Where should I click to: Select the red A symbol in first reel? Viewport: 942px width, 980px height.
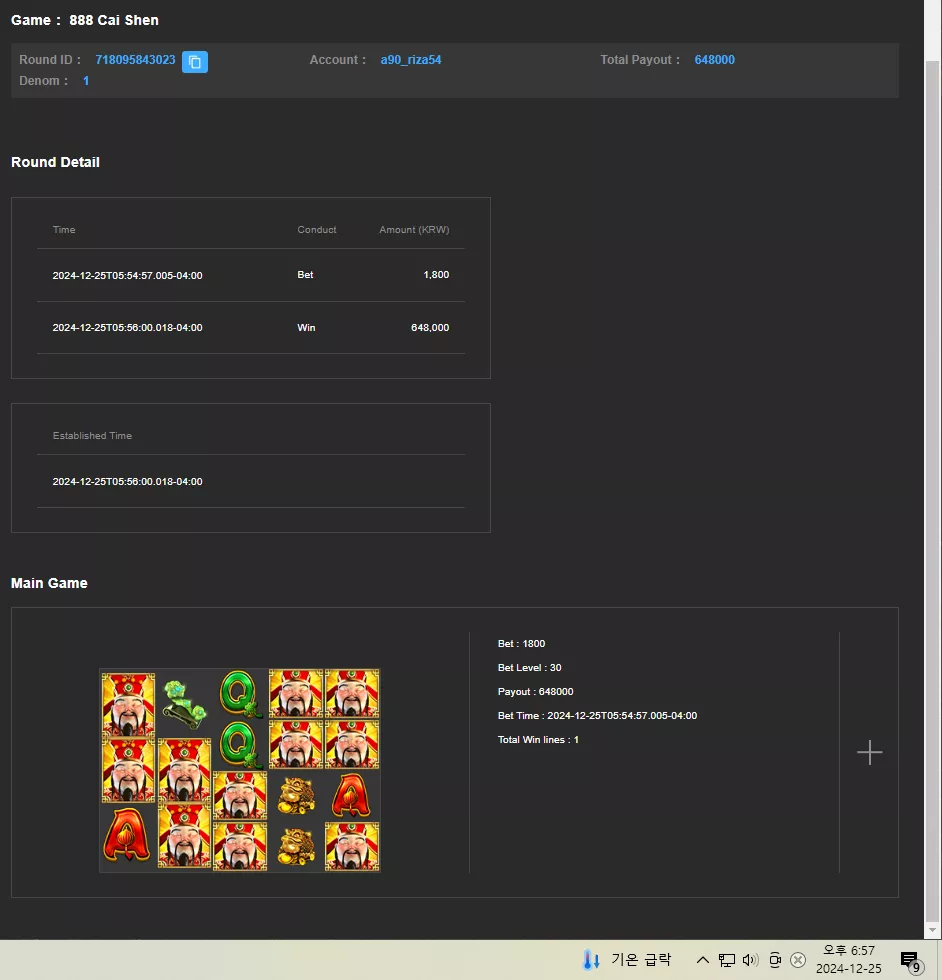127,835
